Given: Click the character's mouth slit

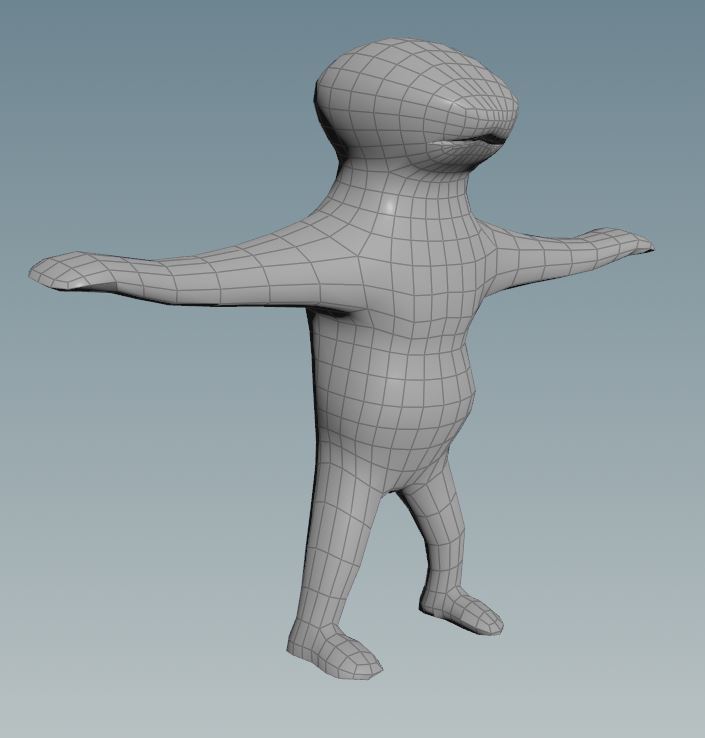Looking at the screenshot, I should (468, 143).
